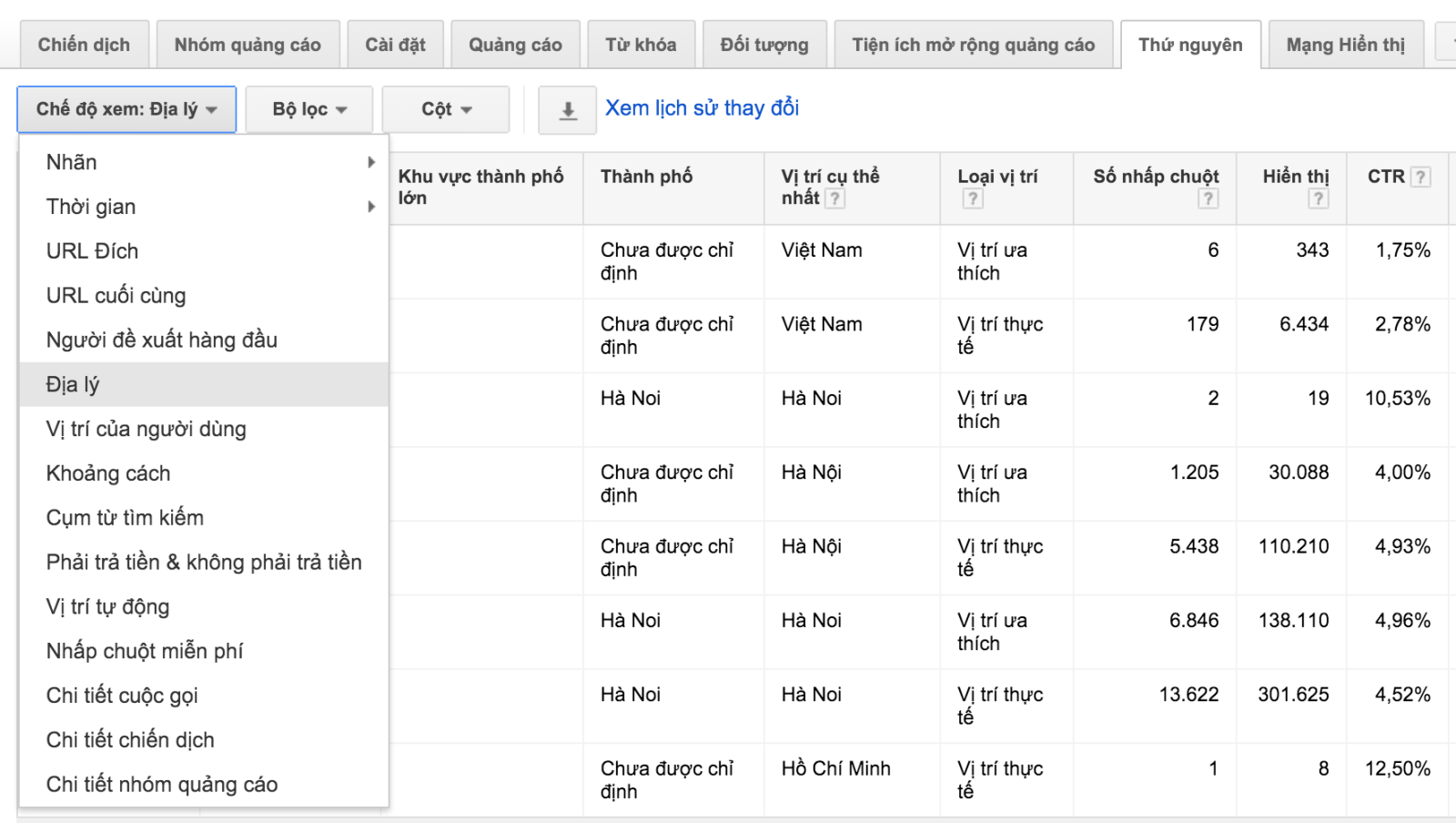Click the download report icon button
Screen dimensions: 1456x823
567,110
